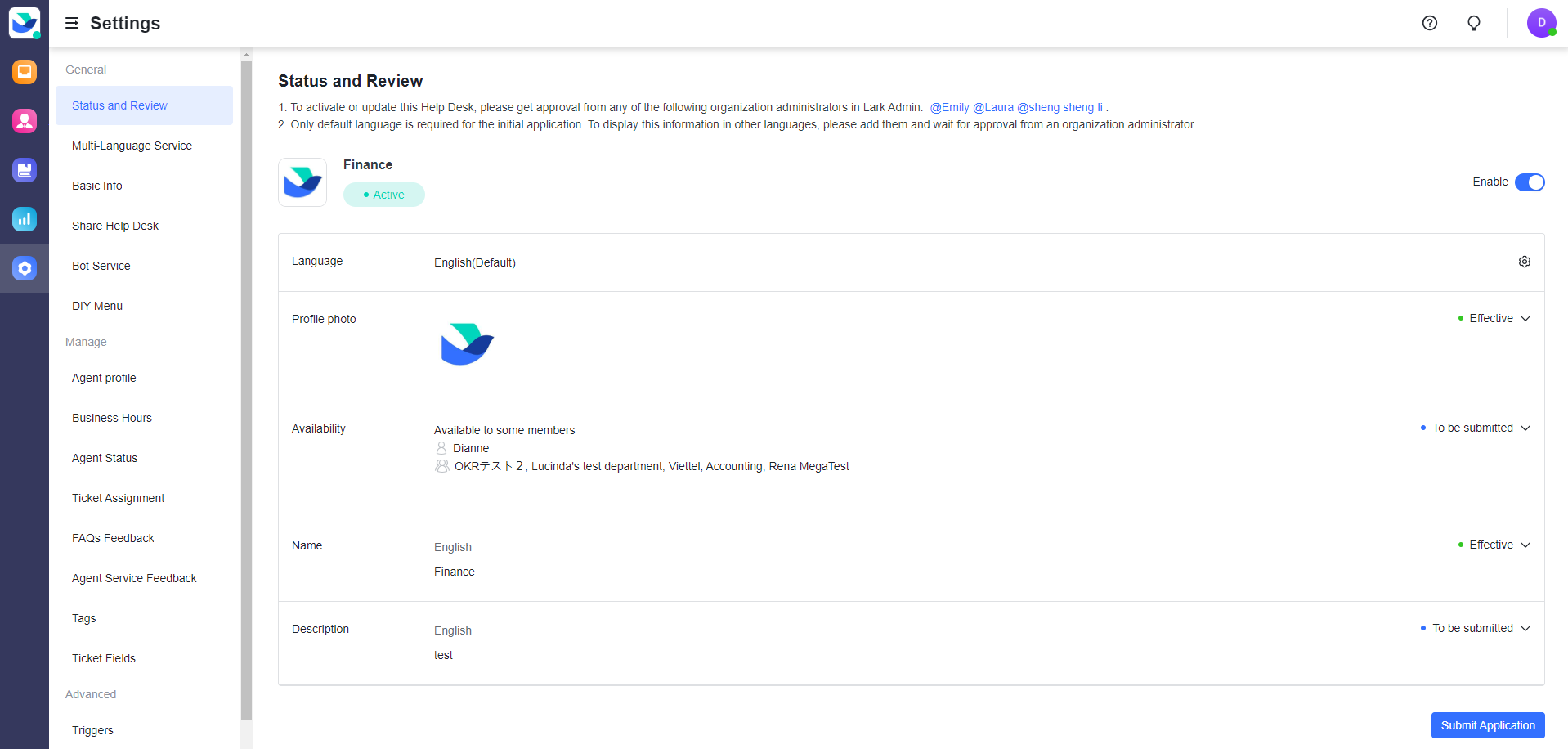The width and height of the screenshot is (1568, 749).
Task: Click the Lucinda's test department text
Action: [x=597, y=466]
